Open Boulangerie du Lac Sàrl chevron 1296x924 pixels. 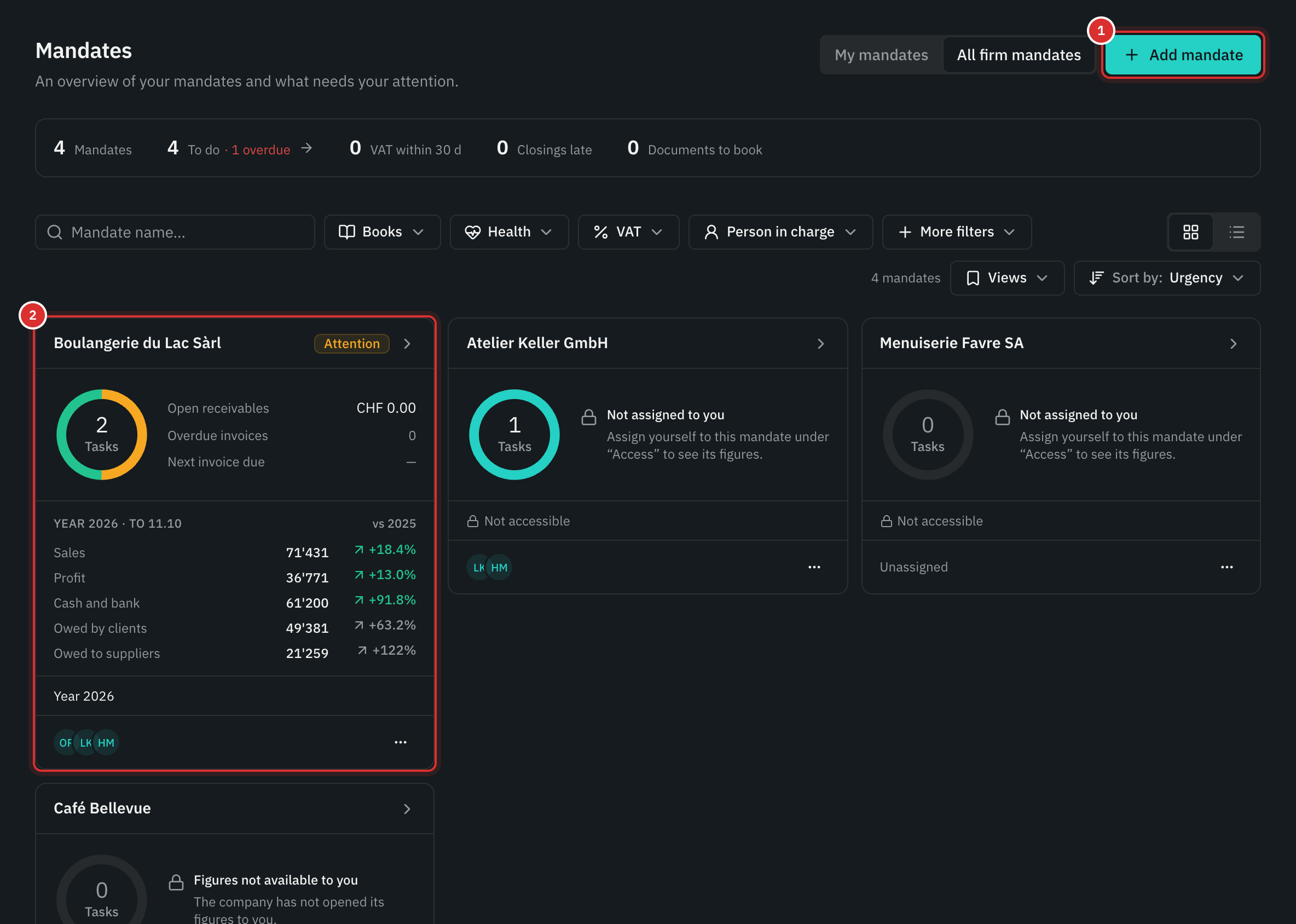coord(407,344)
